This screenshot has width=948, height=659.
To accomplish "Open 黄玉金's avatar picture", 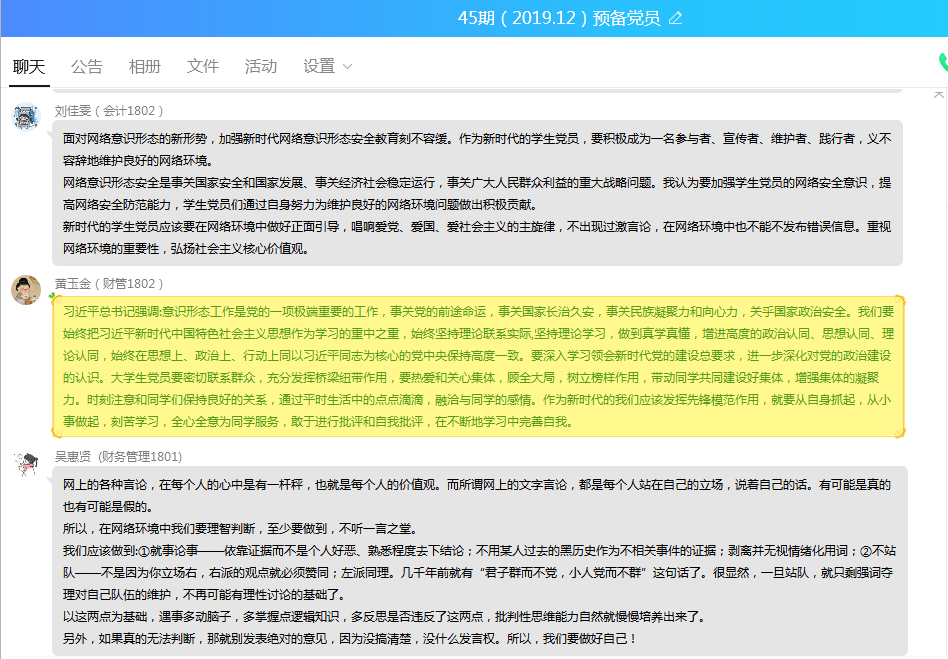I will pyautogui.click(x=26, y=290).
